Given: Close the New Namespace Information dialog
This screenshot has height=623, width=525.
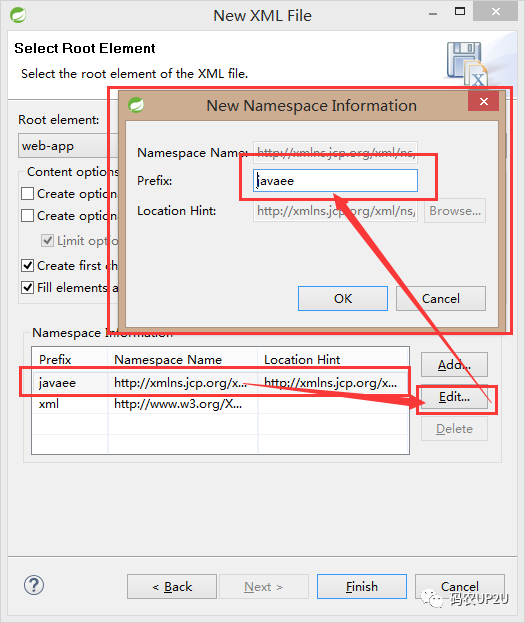Looking at the screenshot, I should 483,101.
